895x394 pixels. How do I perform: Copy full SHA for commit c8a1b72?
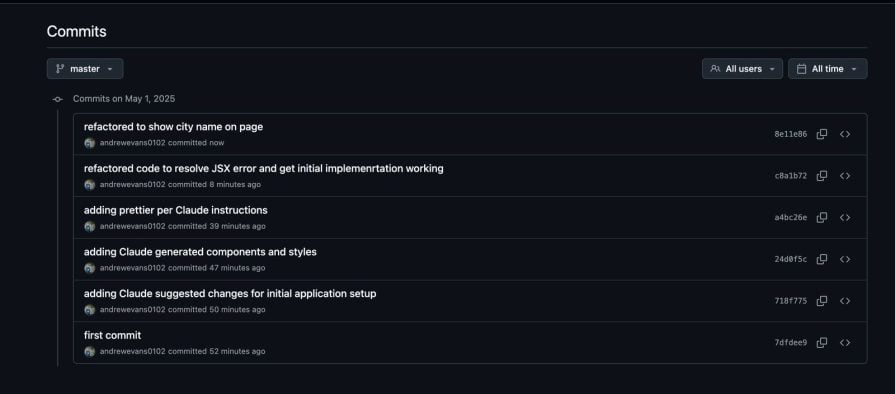[x=822, y=176]
